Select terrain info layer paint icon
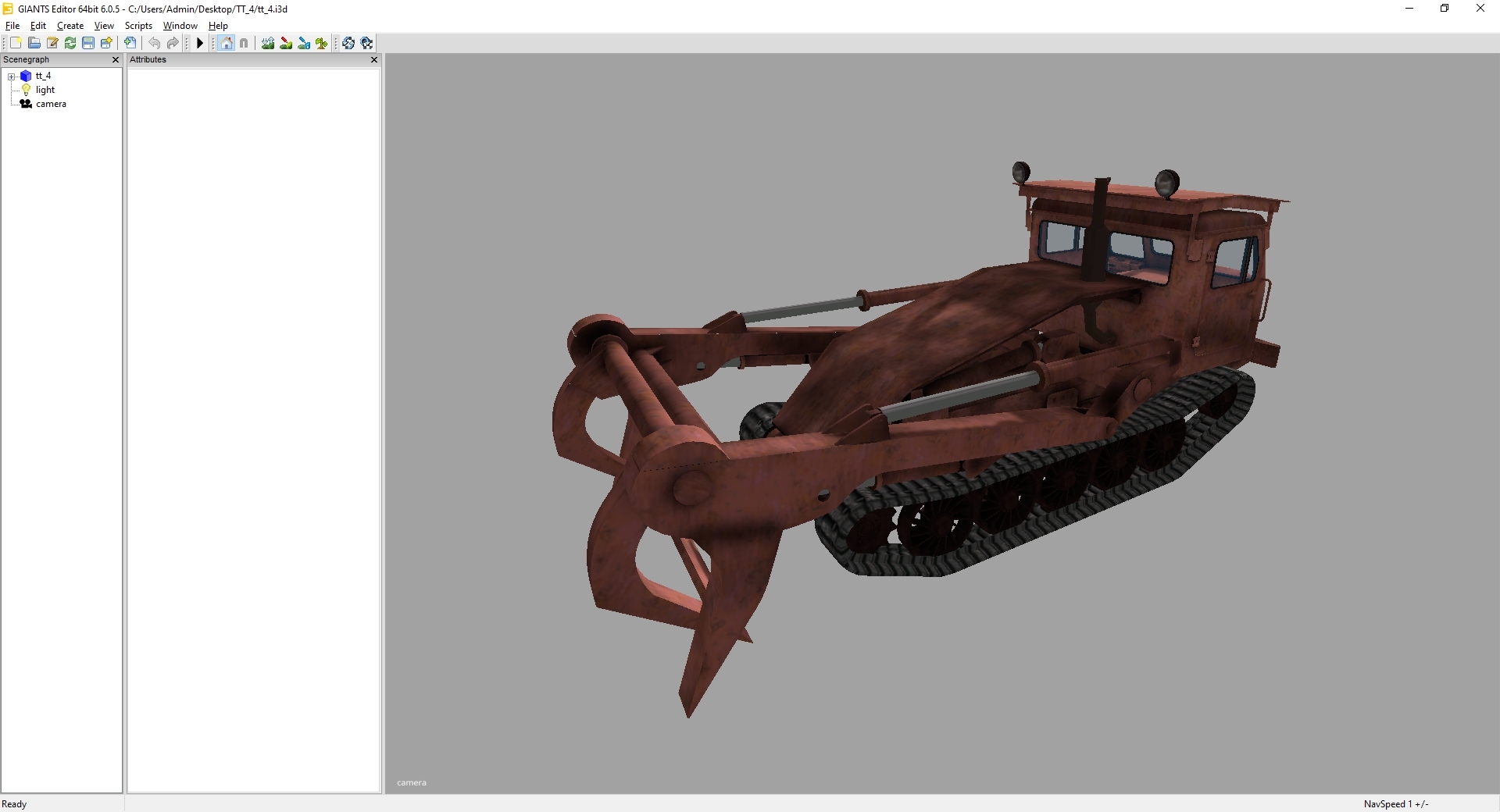 click(x=304, y=43)
